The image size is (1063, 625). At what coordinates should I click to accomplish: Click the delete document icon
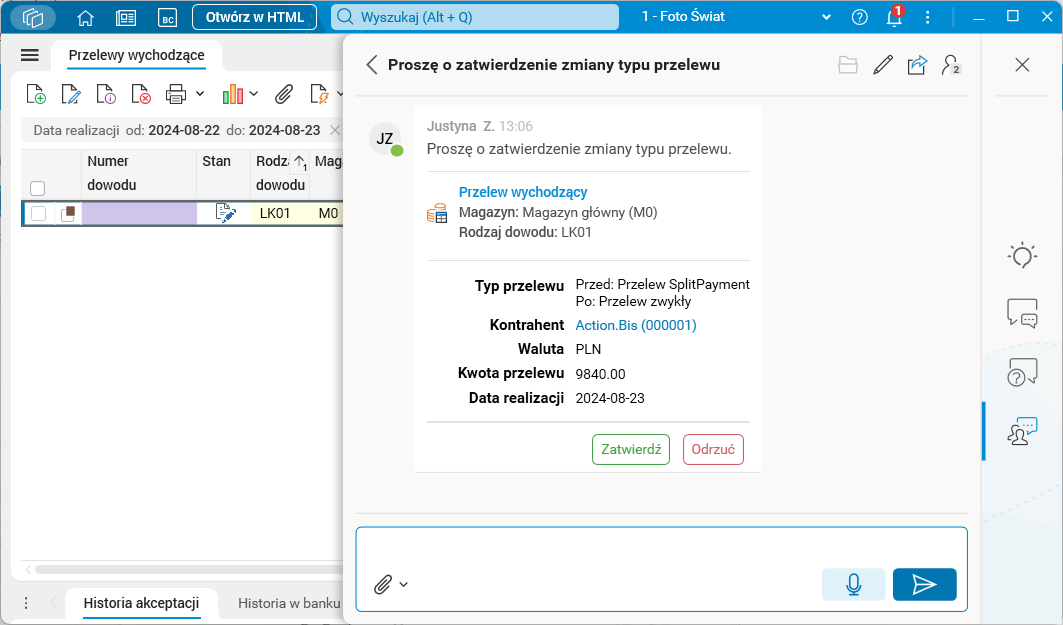point(141,94)
